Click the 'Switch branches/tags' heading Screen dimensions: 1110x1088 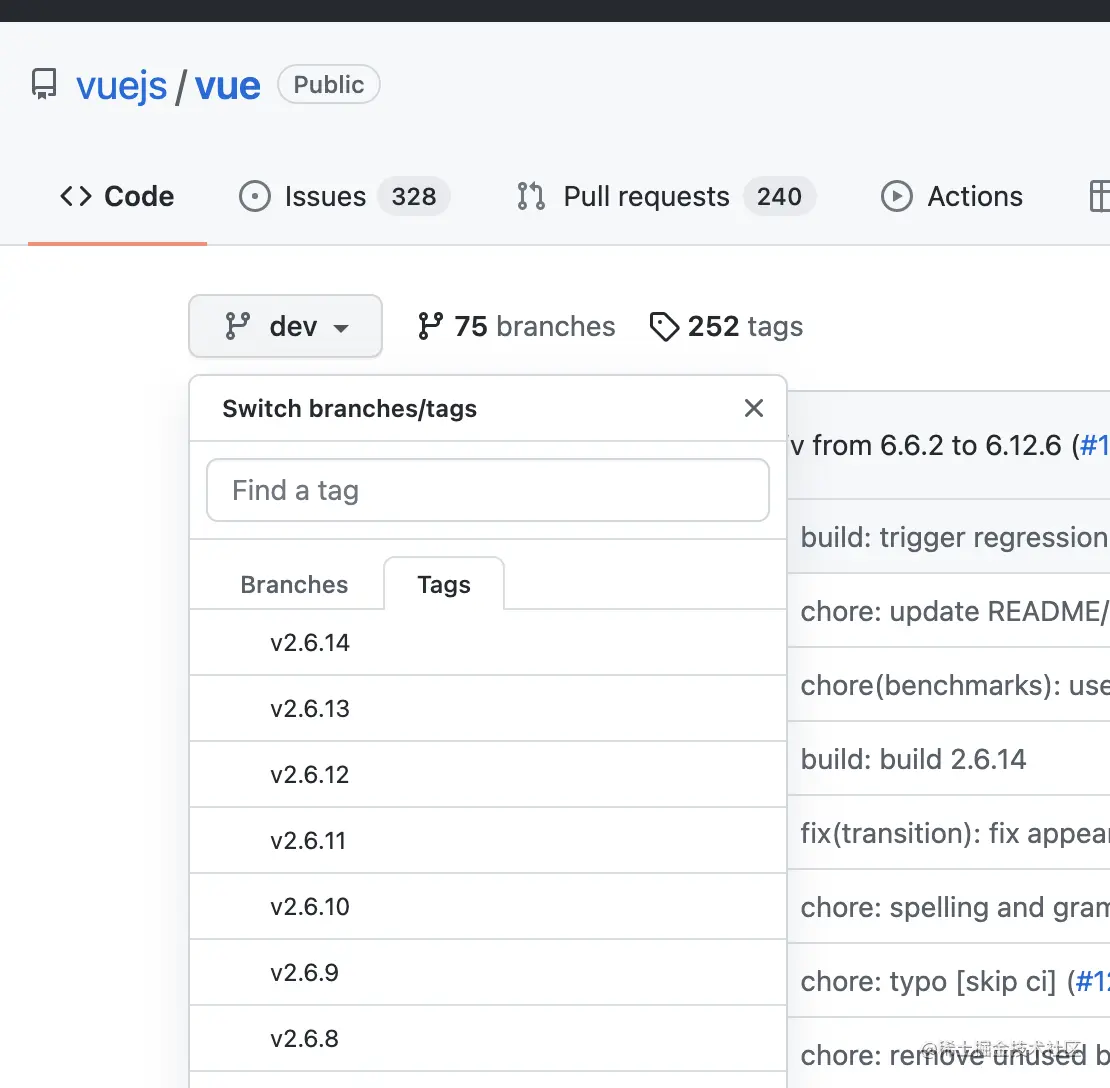click(349, 408)
